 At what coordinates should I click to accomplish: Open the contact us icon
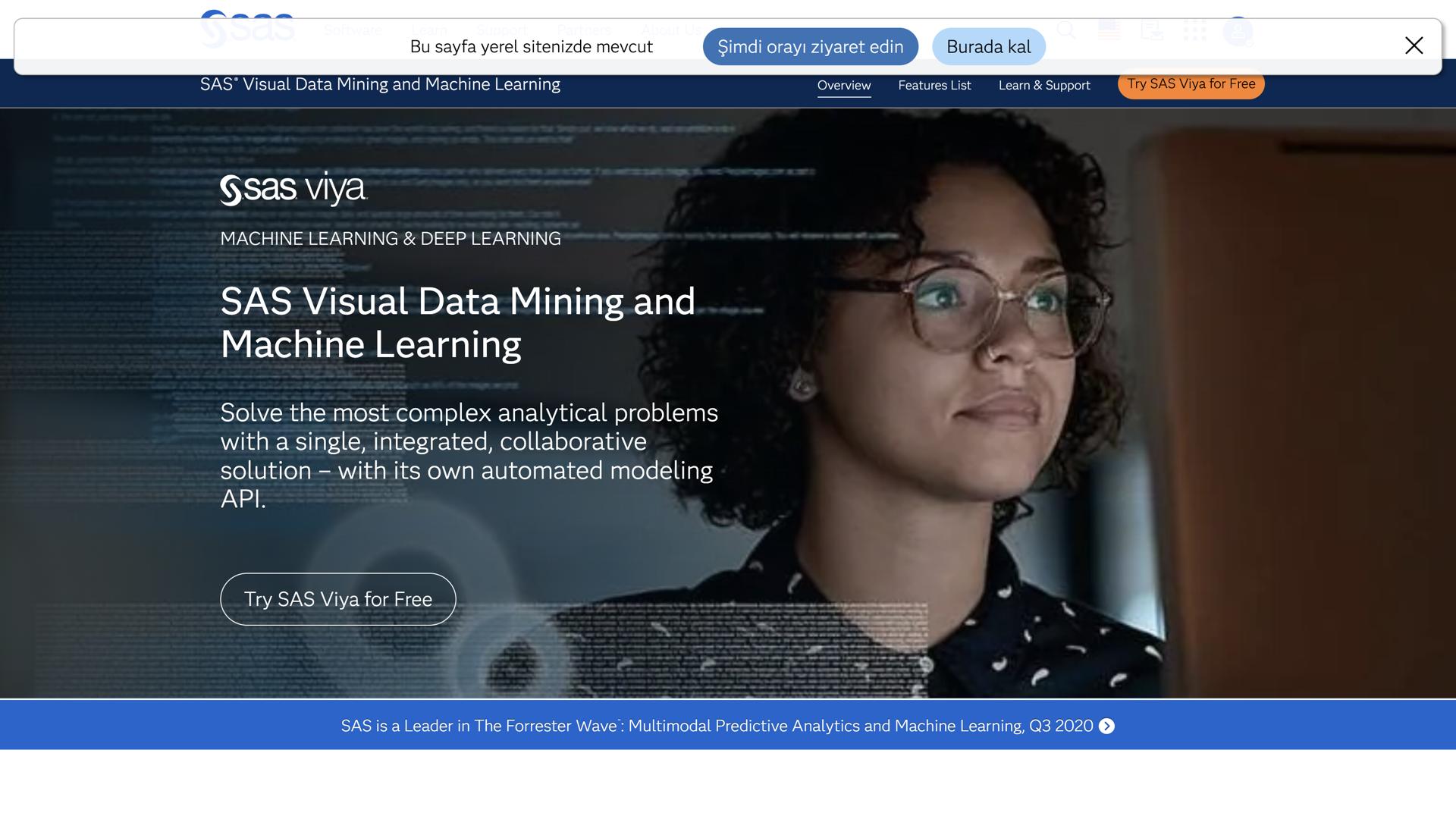[x=1152, y=30]
